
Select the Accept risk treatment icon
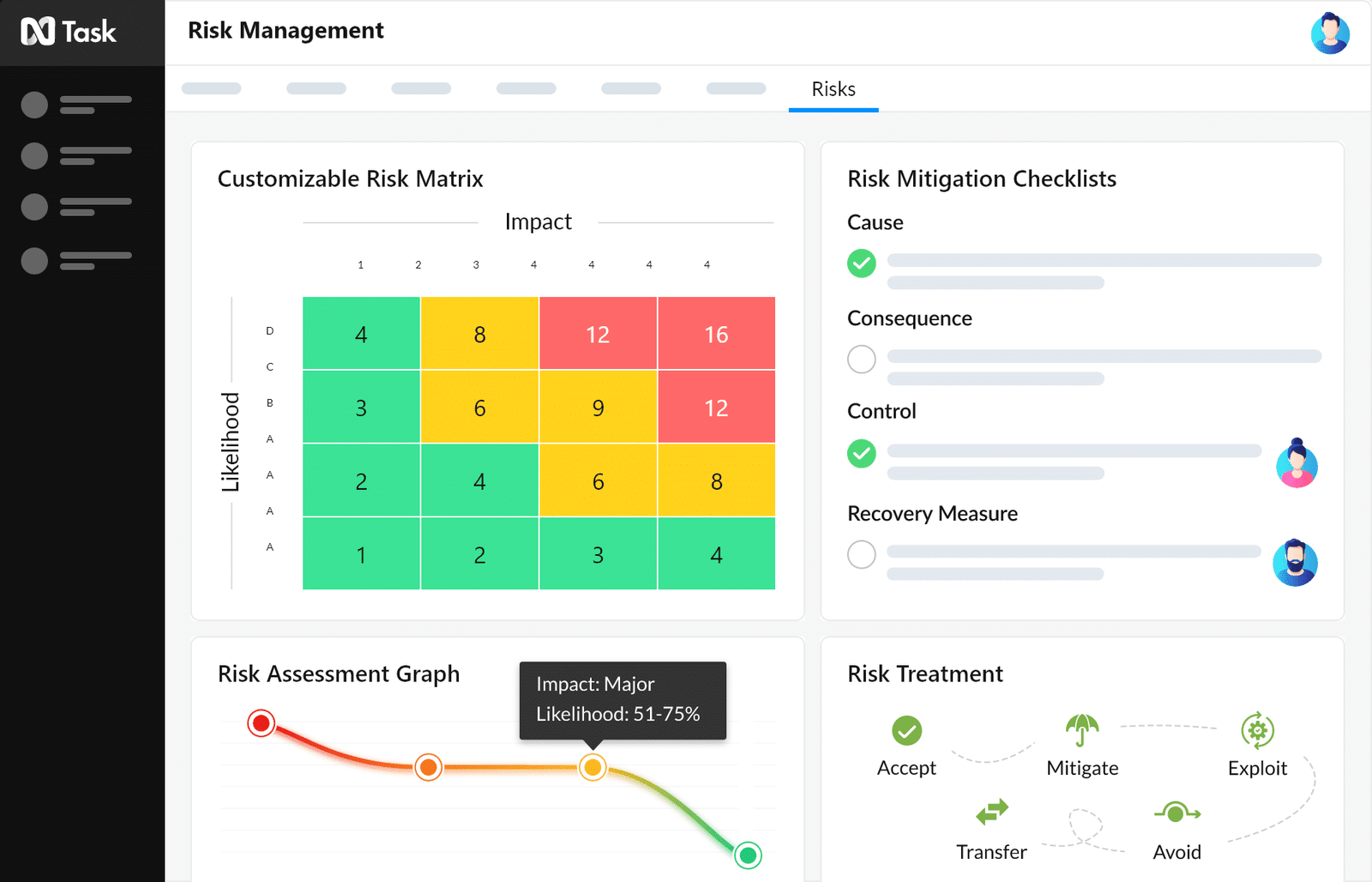pyautogui.click(x=906, y=731)
